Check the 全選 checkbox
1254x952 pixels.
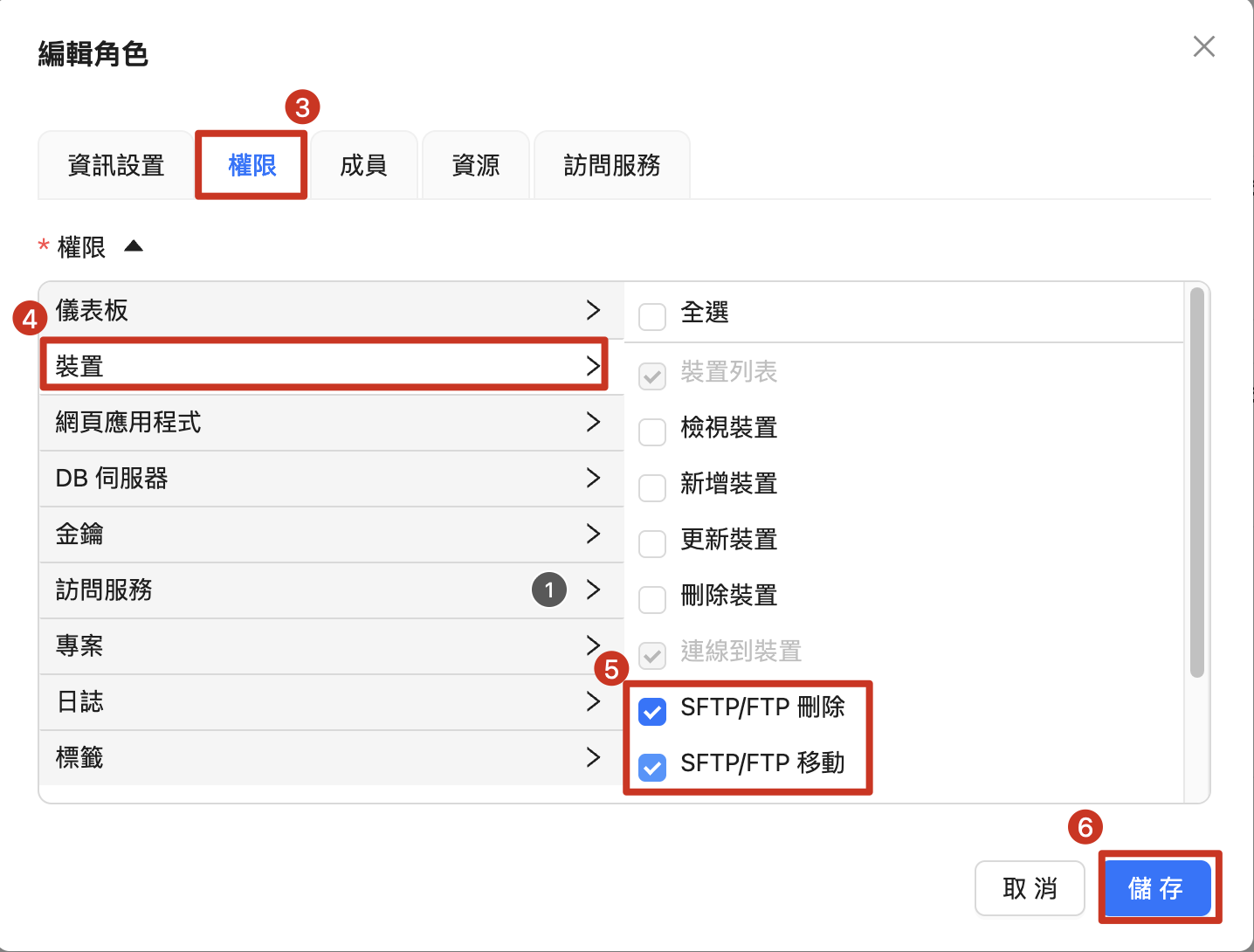coord(652,316)
